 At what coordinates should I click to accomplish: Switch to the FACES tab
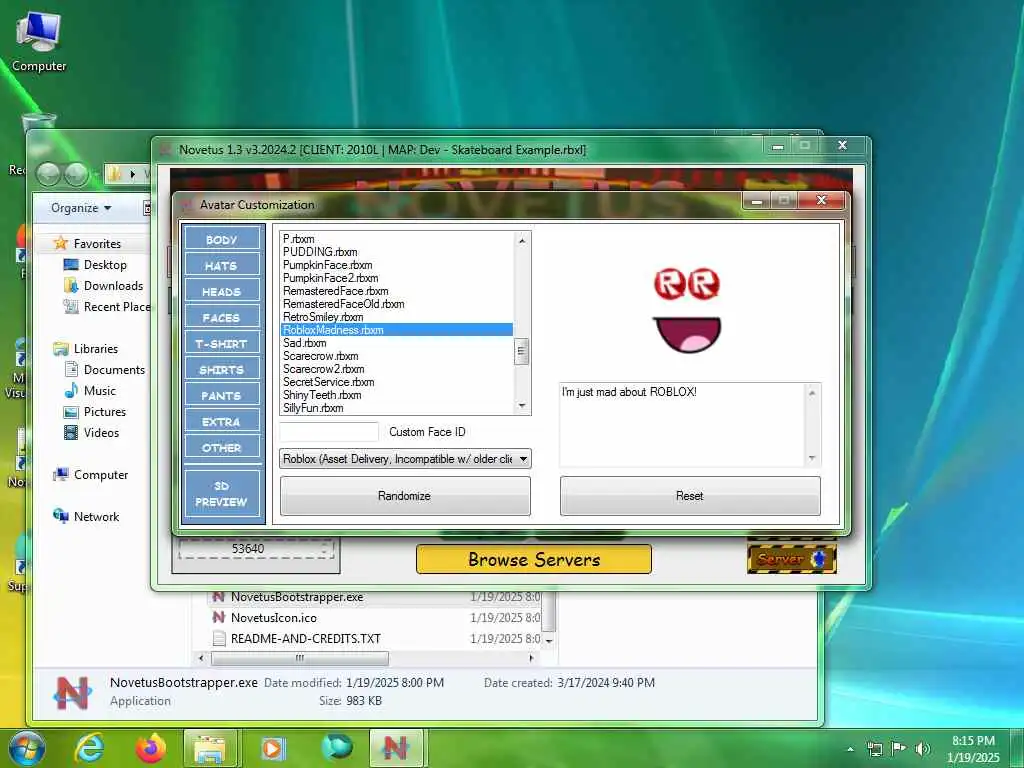[x=222, y=317]
